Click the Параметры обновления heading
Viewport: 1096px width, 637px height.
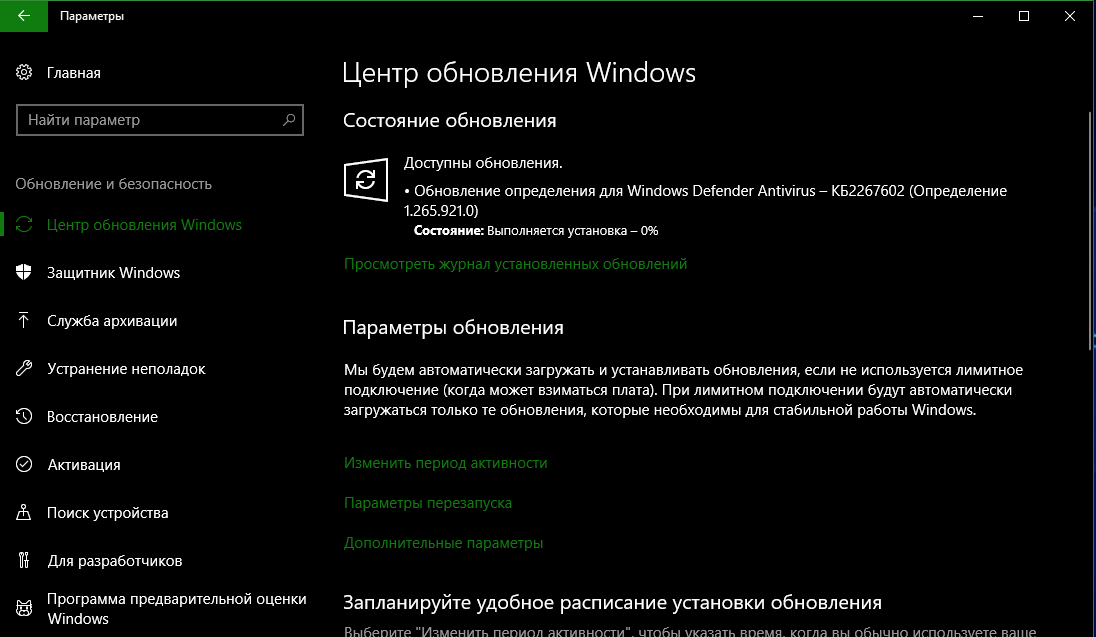click(x=453, y=327)
